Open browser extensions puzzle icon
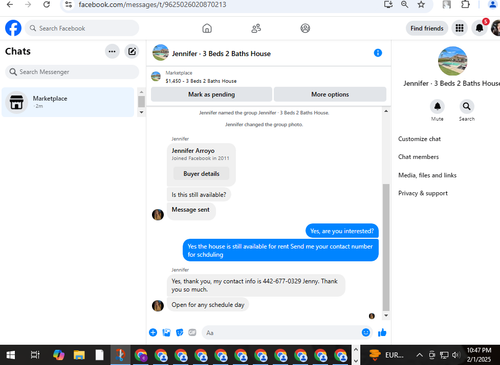The height and width of the screenshot is (365, 500). click(465, 5)
